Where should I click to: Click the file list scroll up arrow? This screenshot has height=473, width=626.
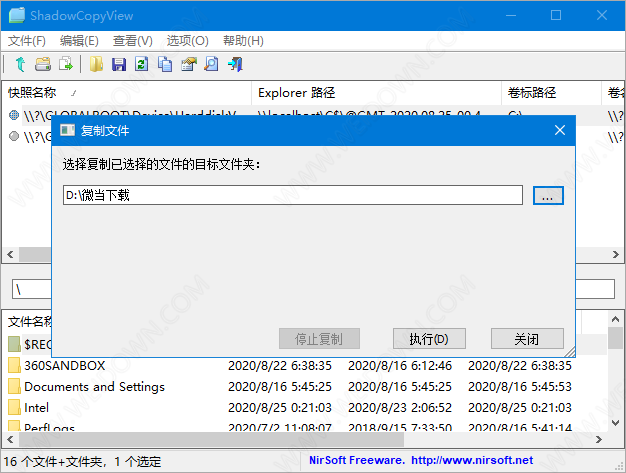click(x=615, y=319)
